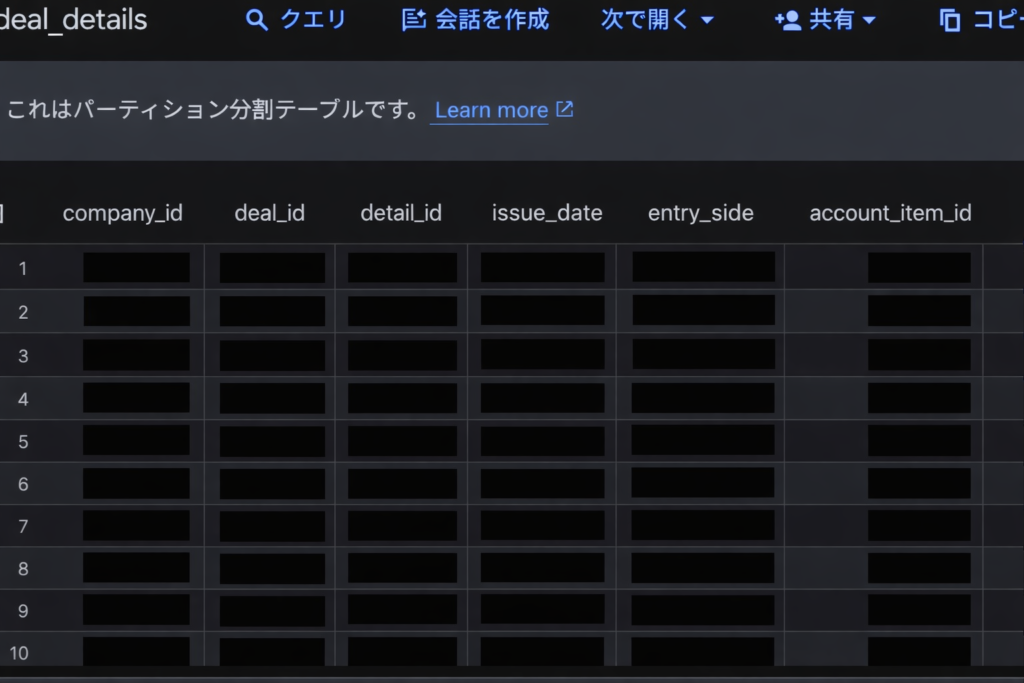The image size is (1024, 683).
Task: Select the company_id column header
Action: point(122,213)
